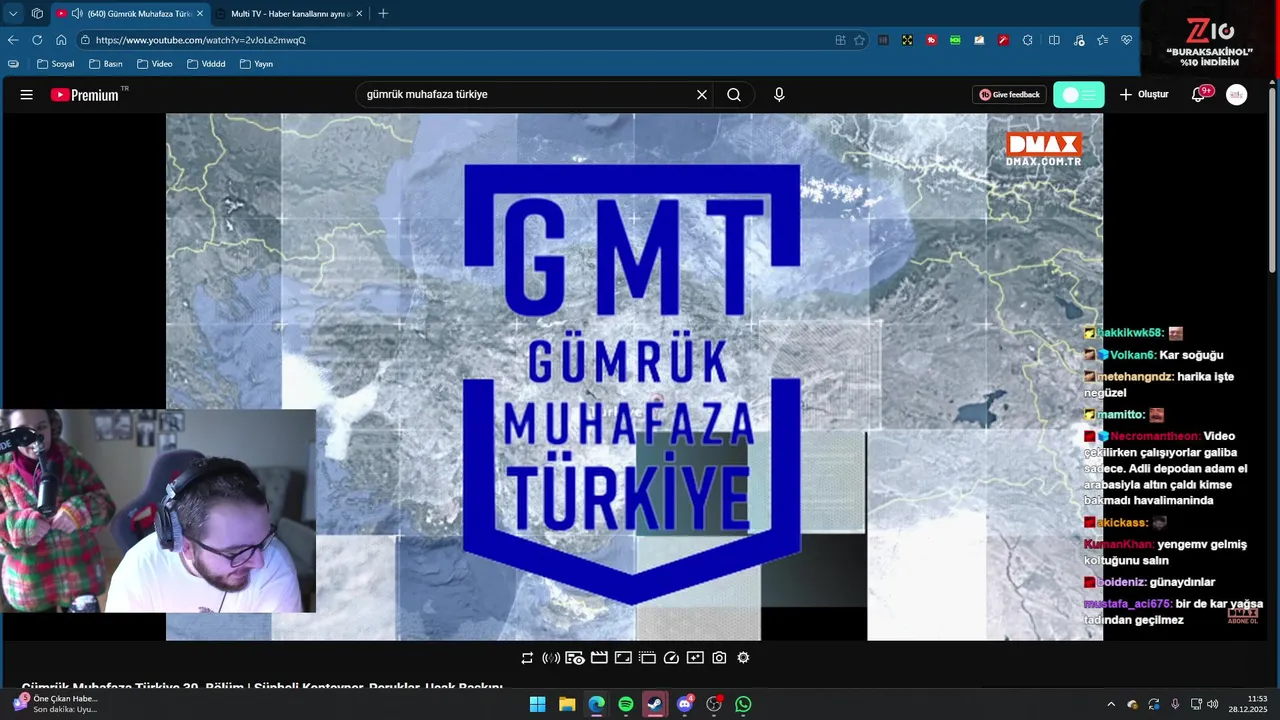Open a new browser tab
1280x720 pixels.
point(383,14)
